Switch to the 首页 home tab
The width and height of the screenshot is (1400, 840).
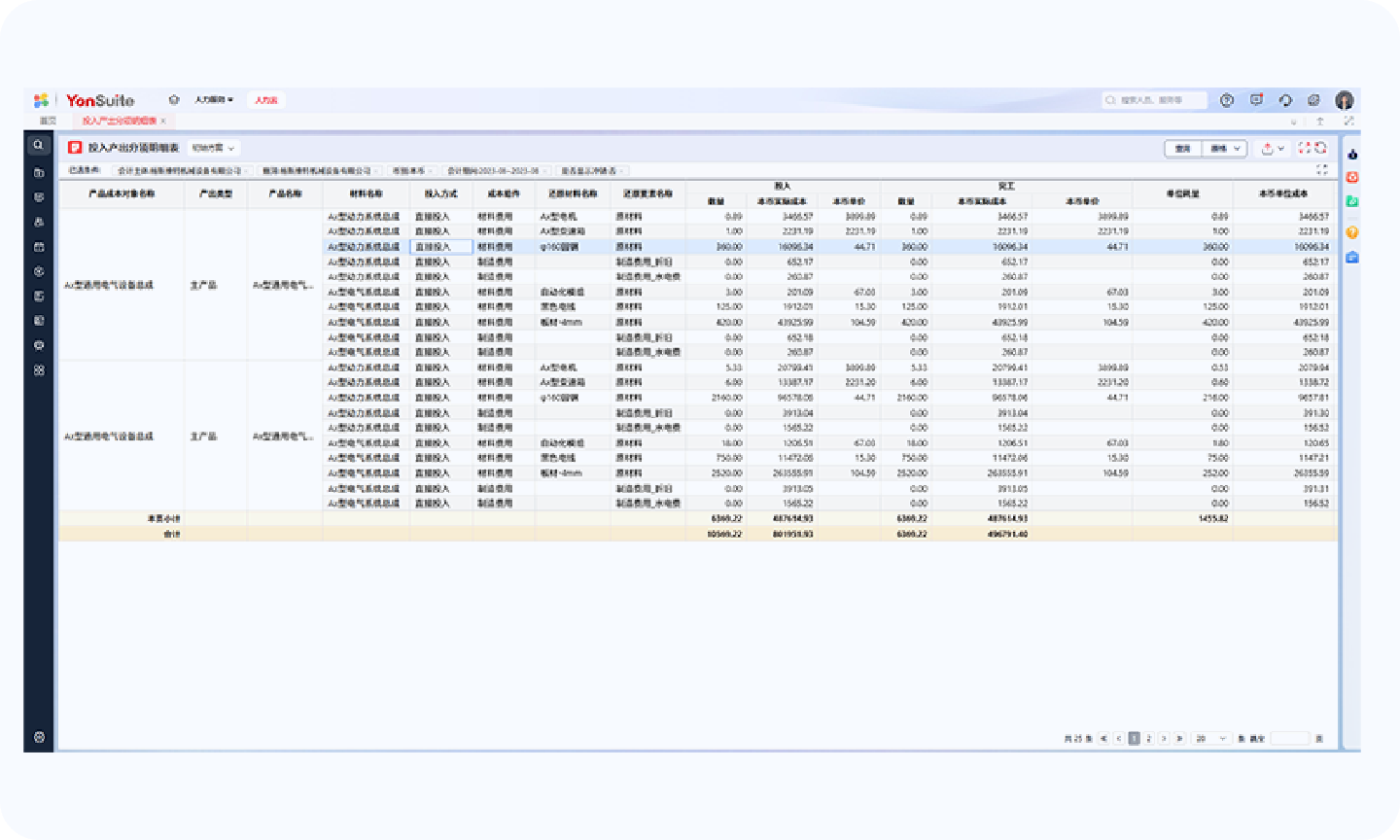pyautogui.click(x=48, y=121)
